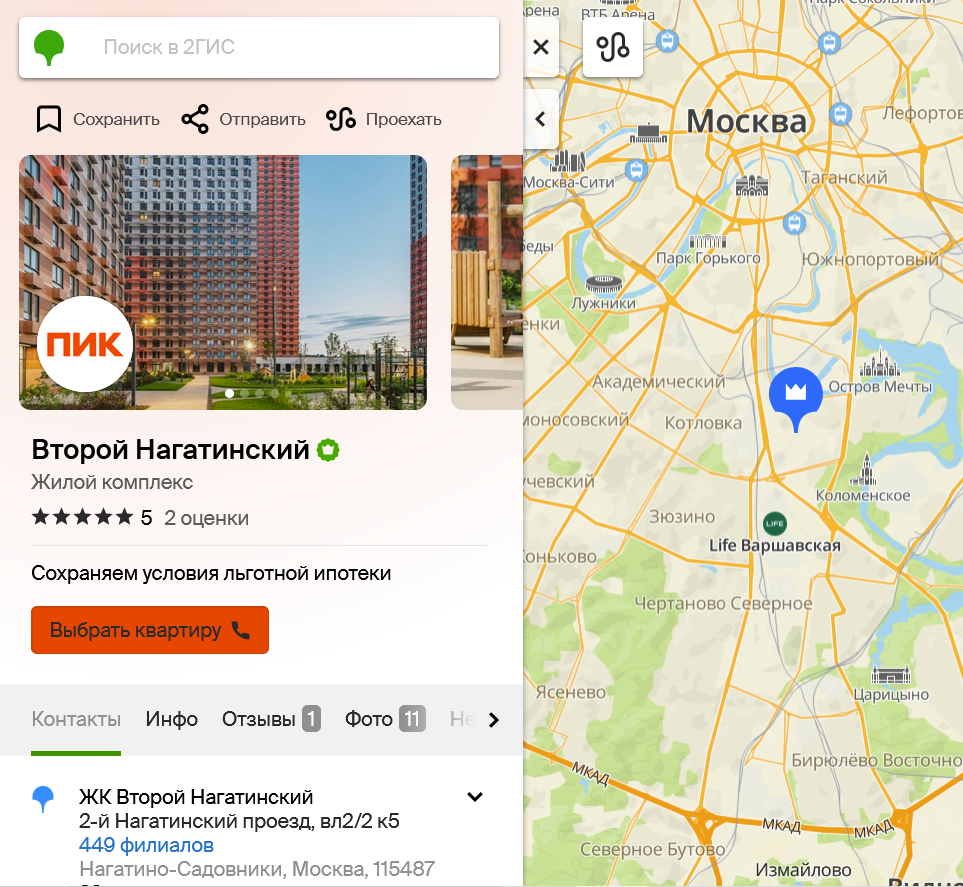Screen dimensions: 963x887
Task: Open the Фото tab
Action: (x=385, y=719)
